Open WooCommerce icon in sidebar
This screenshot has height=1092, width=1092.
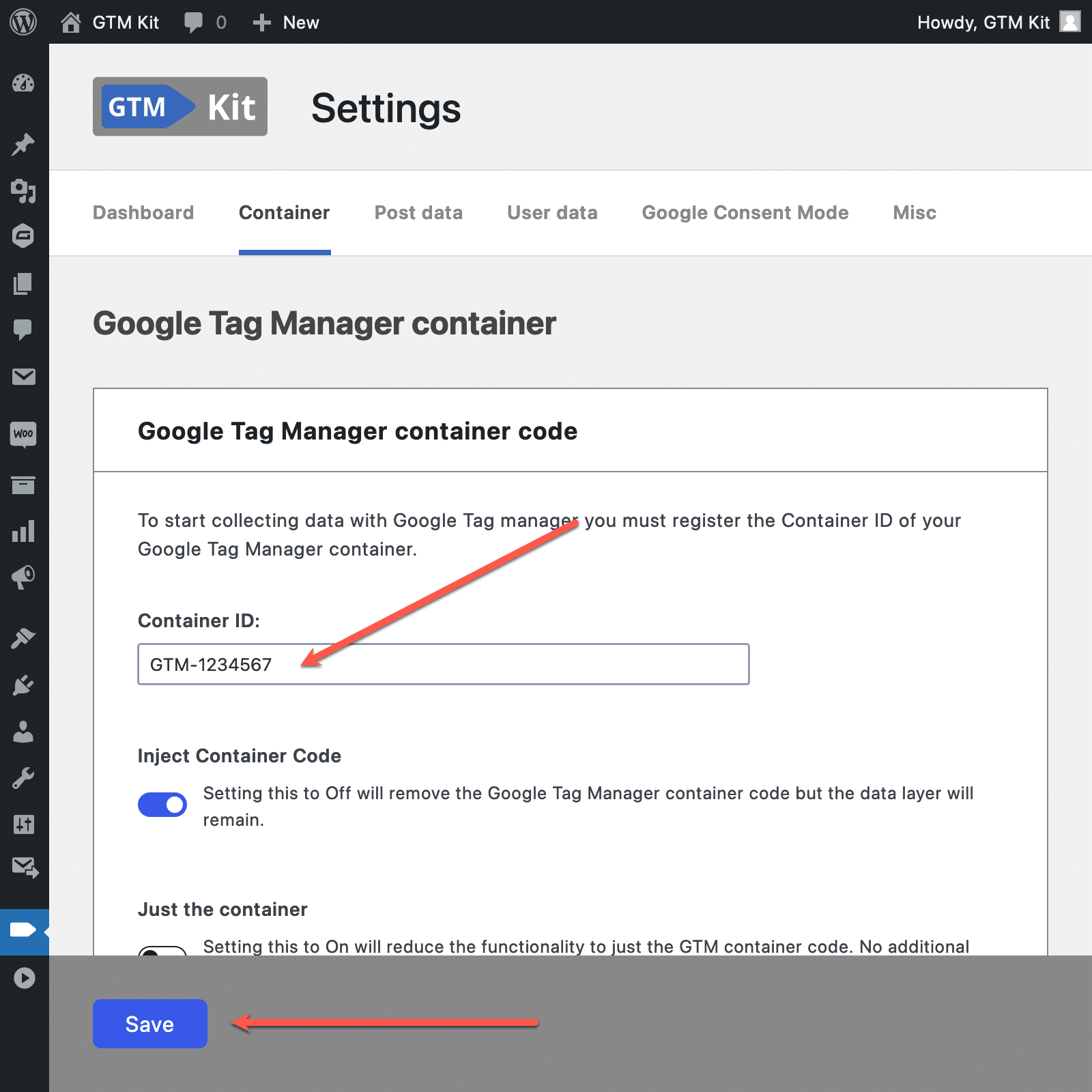(x=24, y=434)
